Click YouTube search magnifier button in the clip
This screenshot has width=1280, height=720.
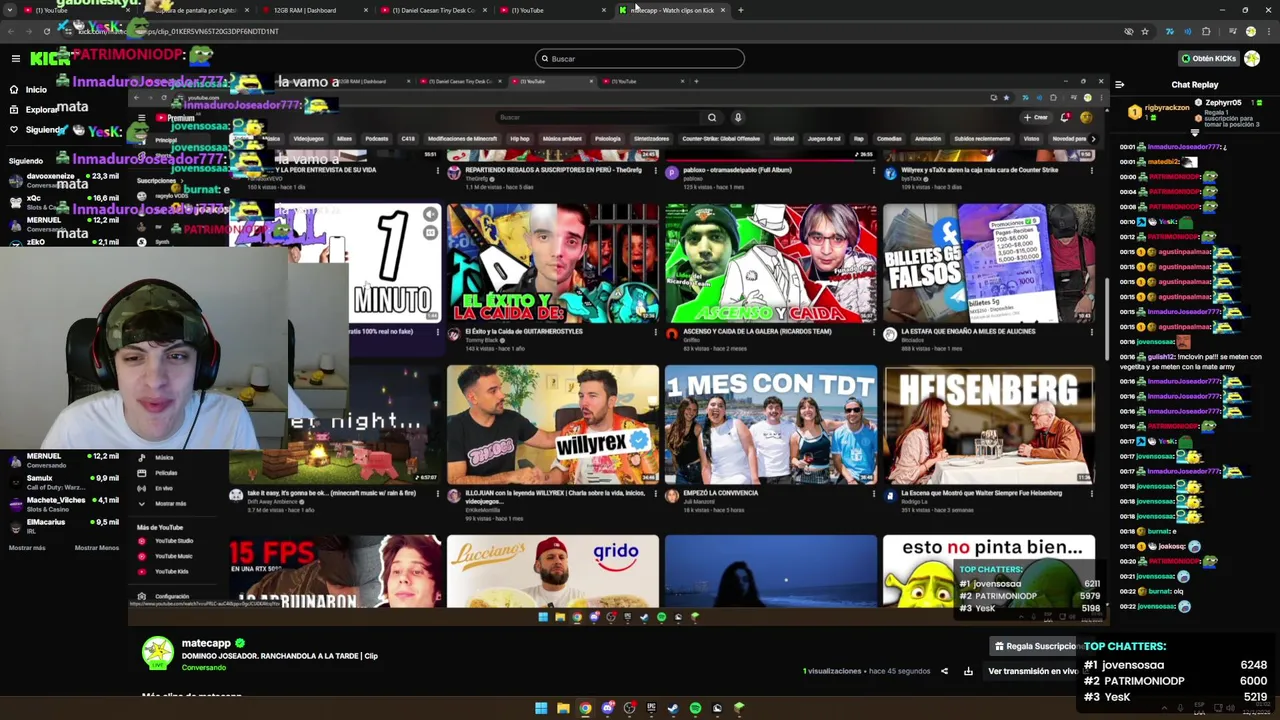(712, 117)
